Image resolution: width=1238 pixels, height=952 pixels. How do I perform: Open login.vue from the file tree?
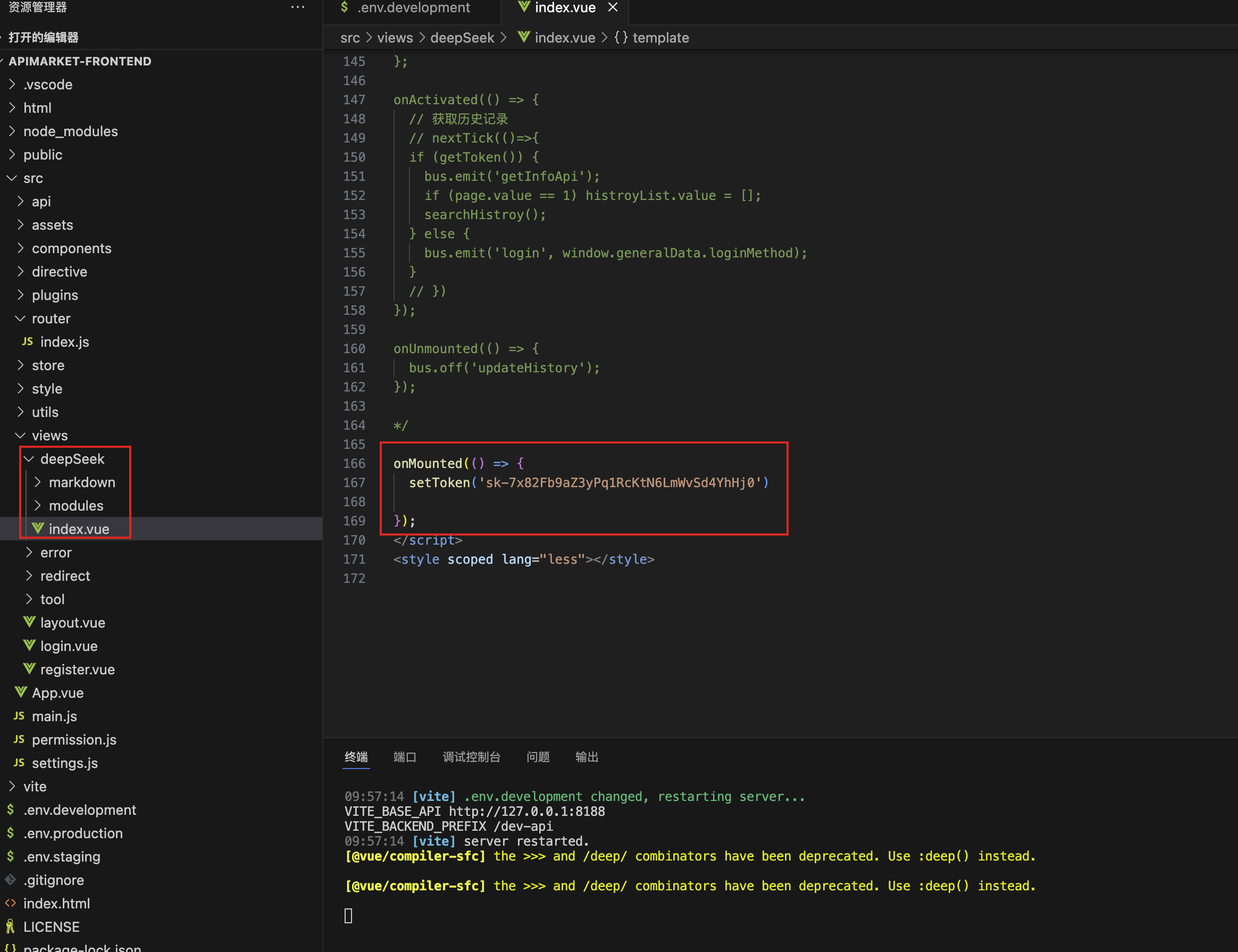tap(69, 646)
